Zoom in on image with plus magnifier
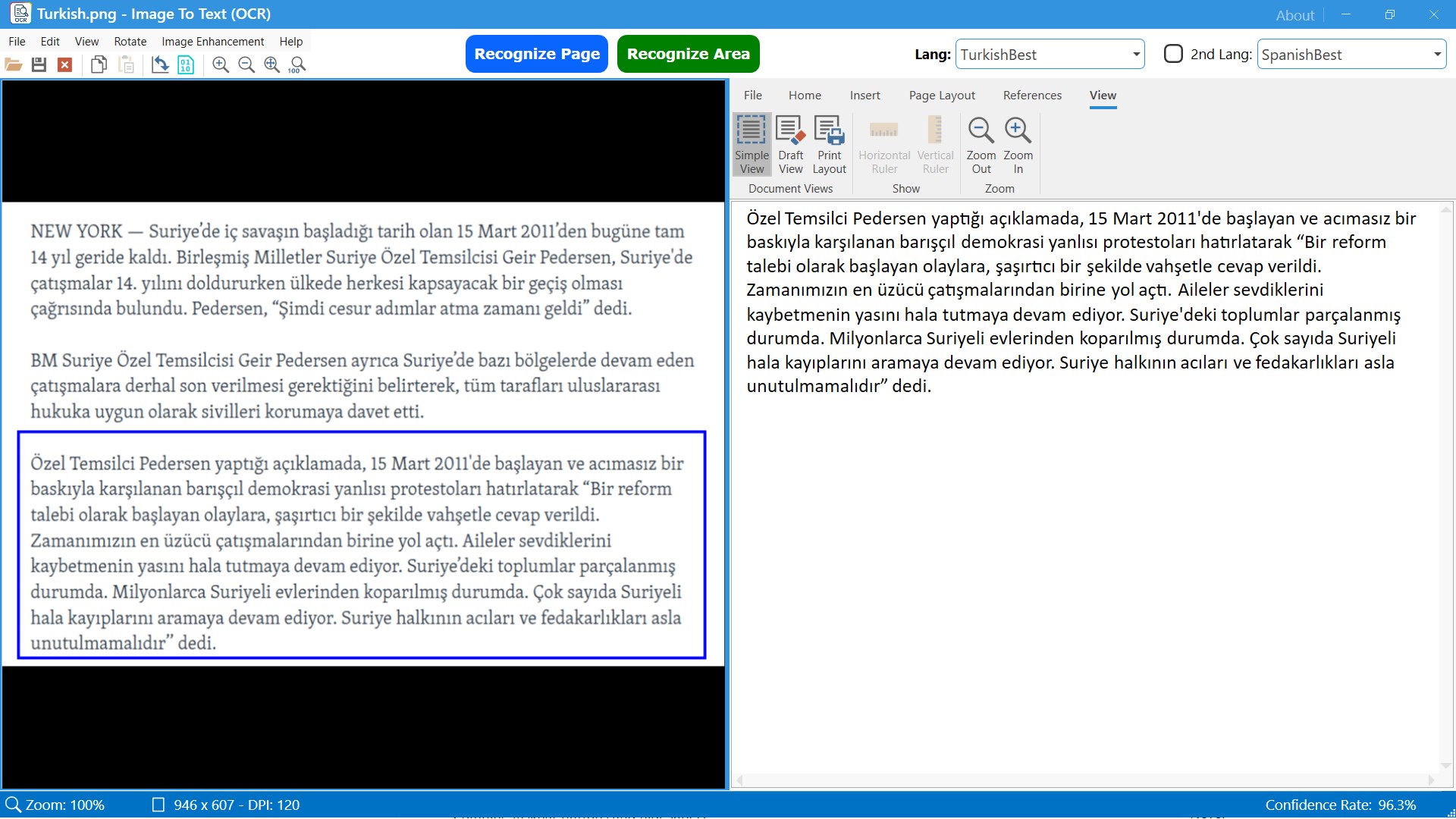1456x819 pixels. [221, 65]
